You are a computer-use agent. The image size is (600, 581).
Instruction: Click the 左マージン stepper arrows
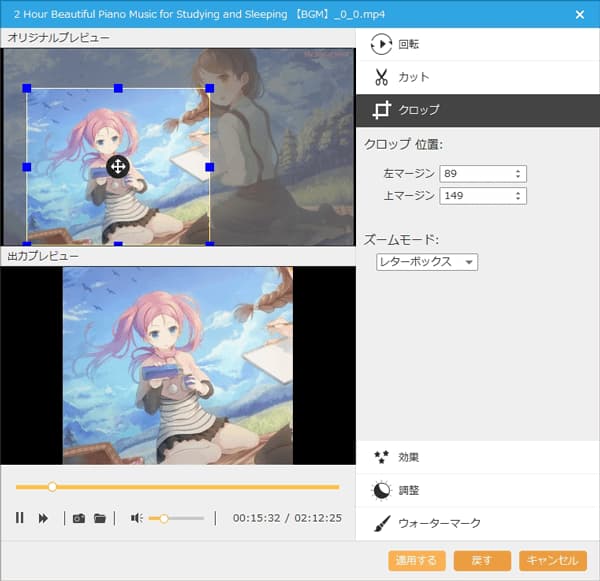click(518, 174)
